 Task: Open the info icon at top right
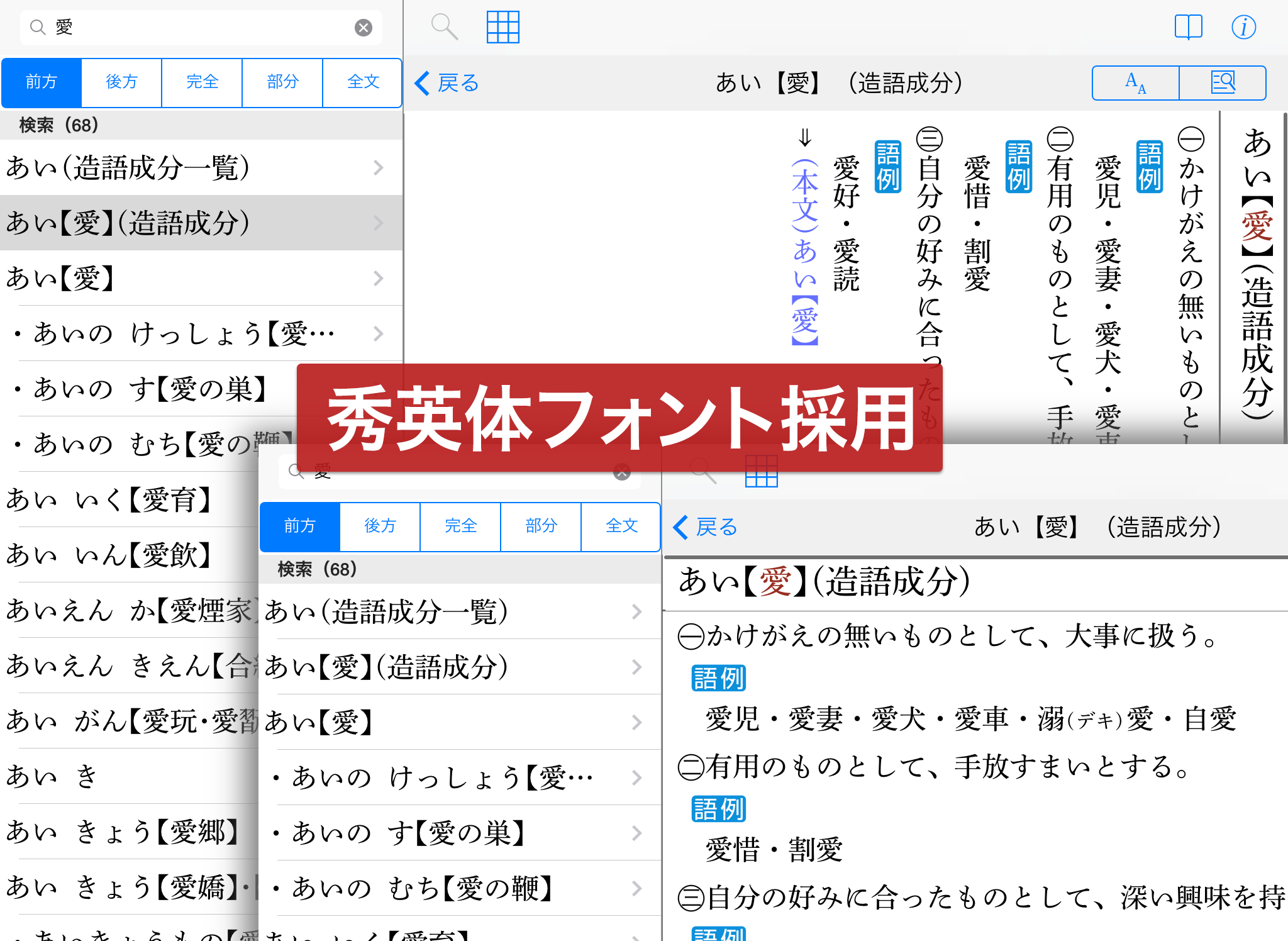(1243, 27)
